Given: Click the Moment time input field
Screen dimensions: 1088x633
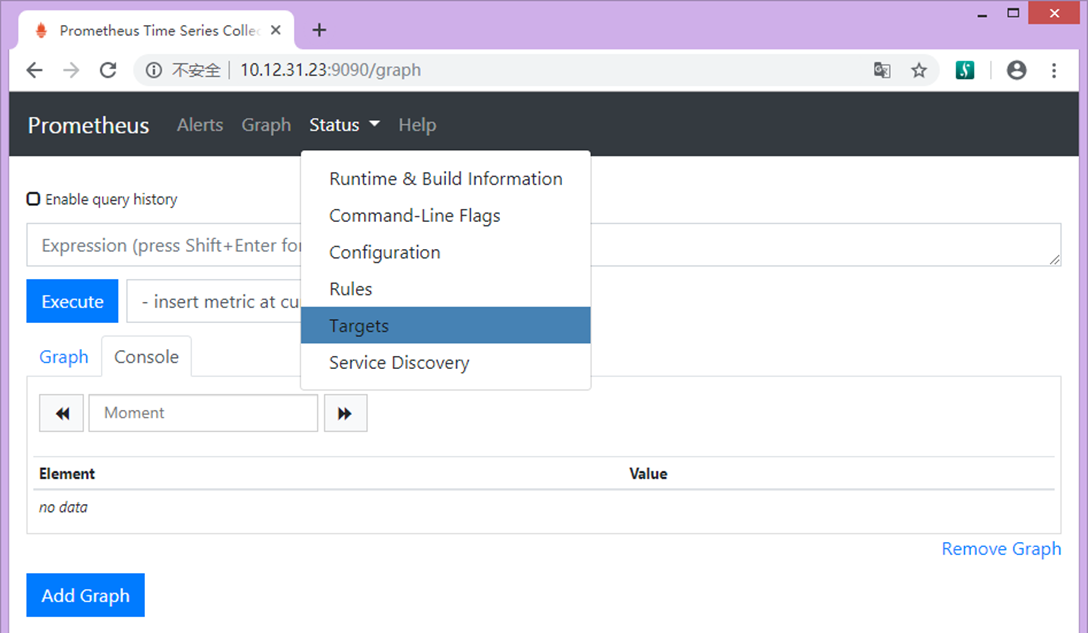Looking at the screenshot, I should [x=203, y=413].
